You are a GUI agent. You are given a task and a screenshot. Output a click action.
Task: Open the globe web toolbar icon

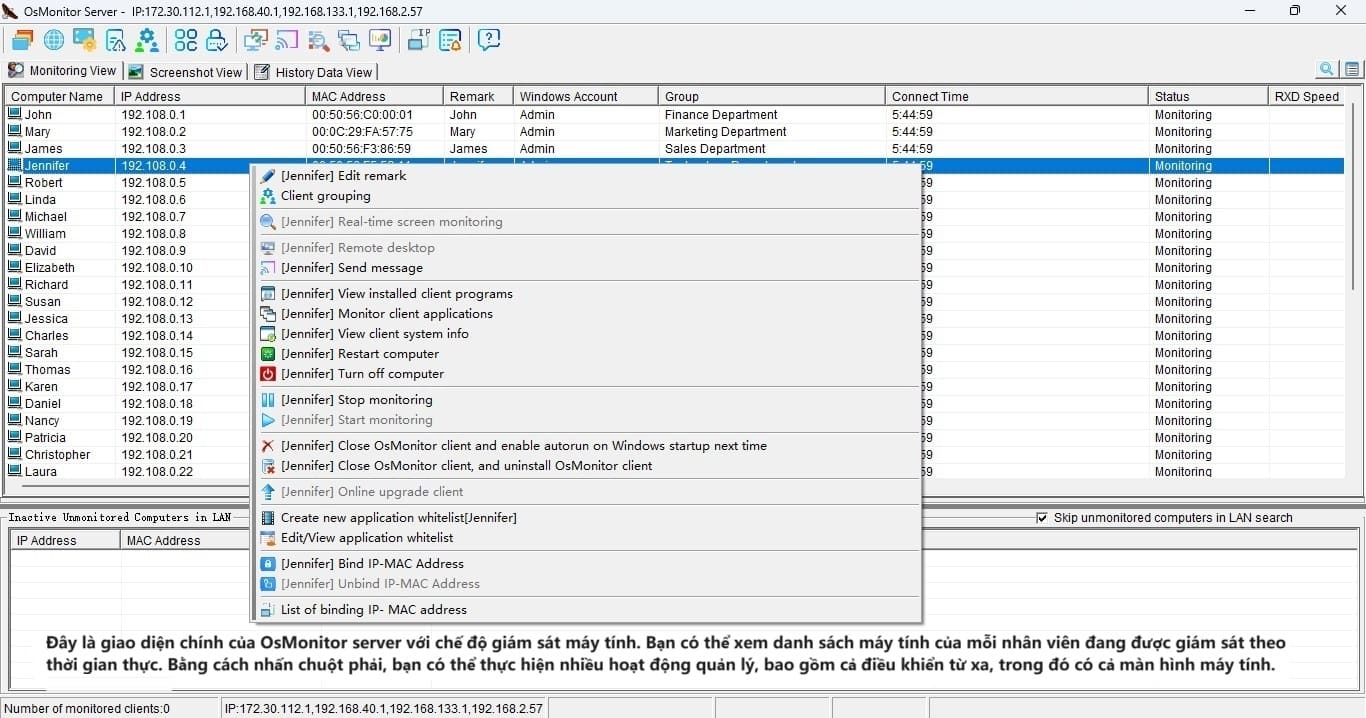pos(54,40)
